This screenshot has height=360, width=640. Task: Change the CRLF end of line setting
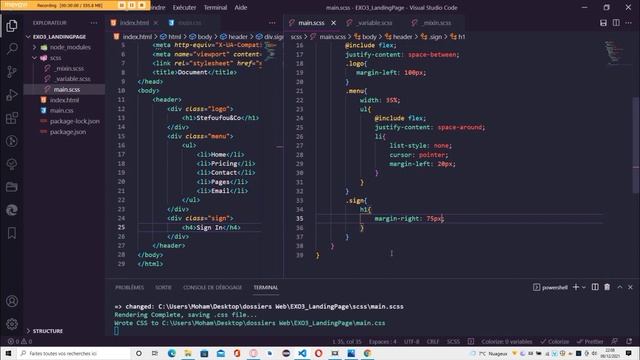click(x=433, y=342)
